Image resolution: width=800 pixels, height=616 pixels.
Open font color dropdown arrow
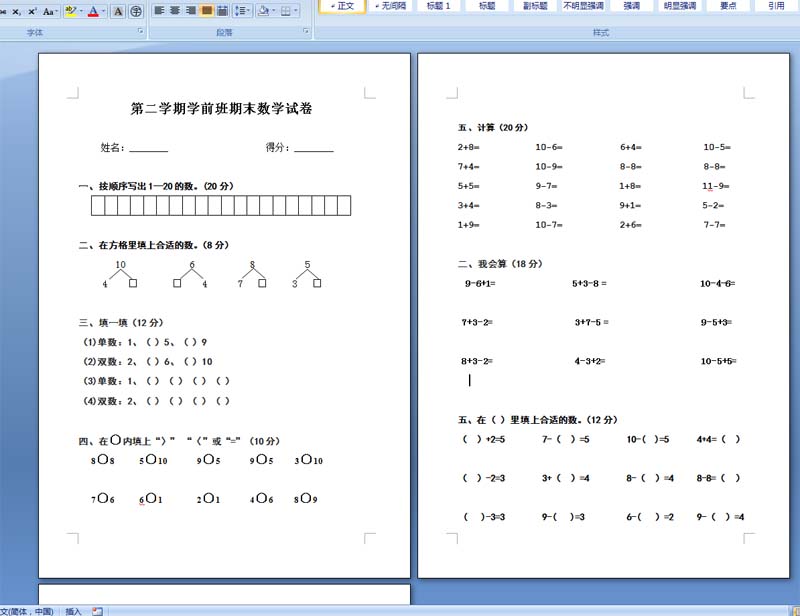[x=104, y=11]
